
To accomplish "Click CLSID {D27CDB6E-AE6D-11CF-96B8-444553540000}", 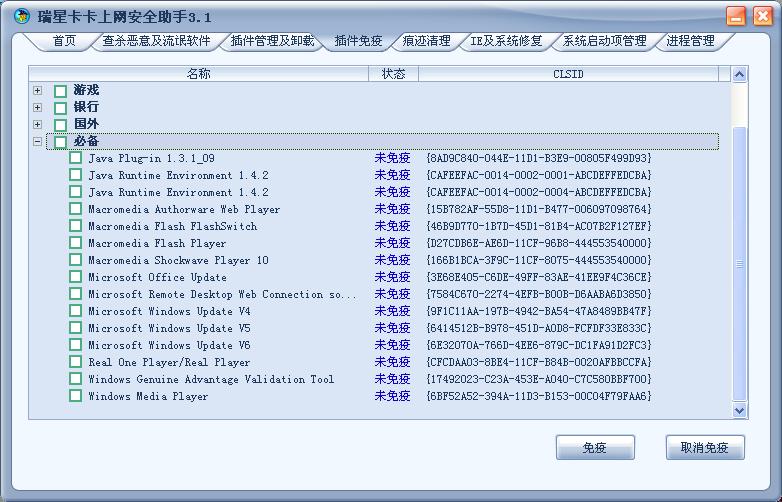I will pyautogui.click(x=539, y=243).
